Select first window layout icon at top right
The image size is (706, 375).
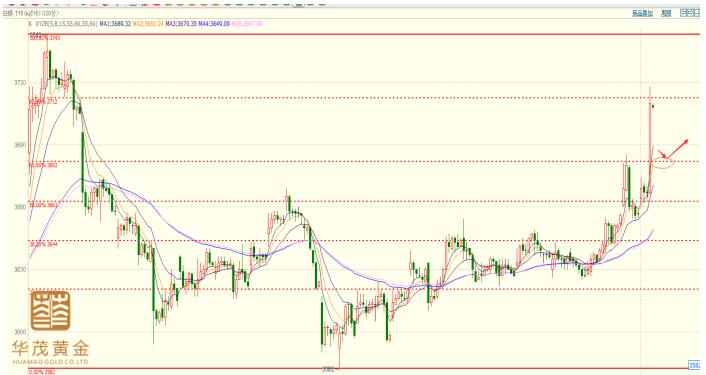683,13
